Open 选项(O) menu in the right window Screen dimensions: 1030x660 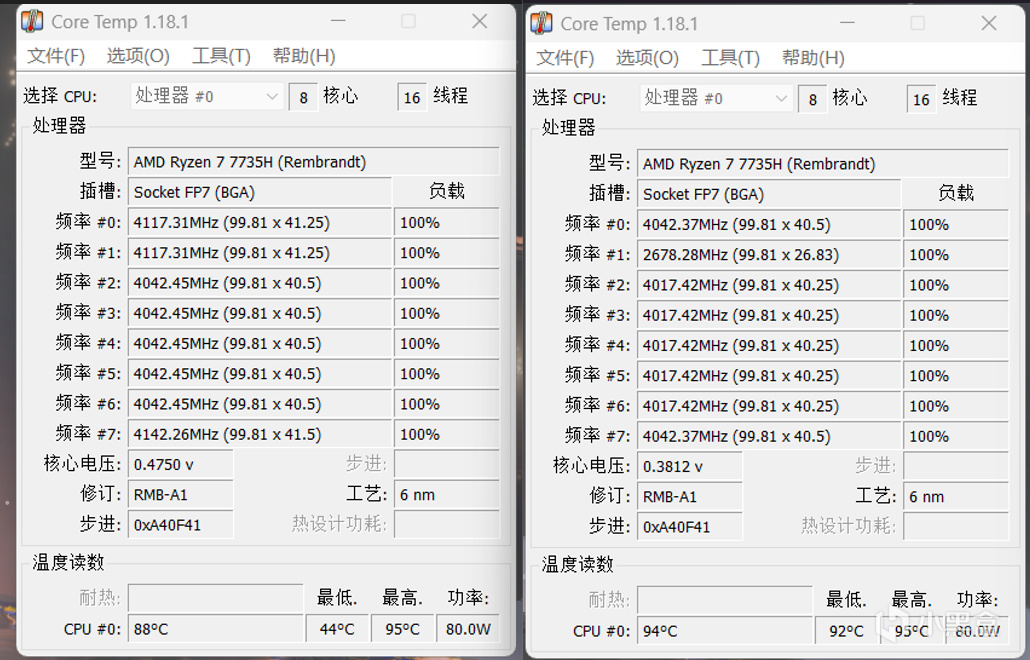coord(647,58)
